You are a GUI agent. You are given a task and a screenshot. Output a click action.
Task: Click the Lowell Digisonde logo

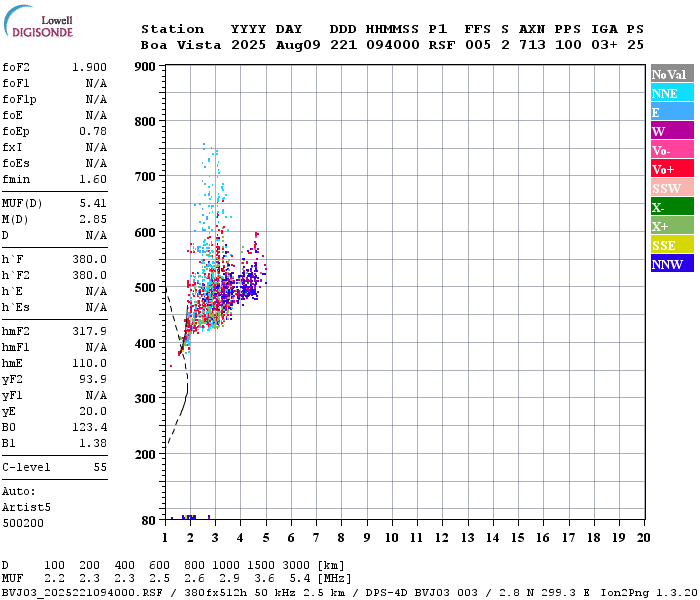click(x=38, y=21)
